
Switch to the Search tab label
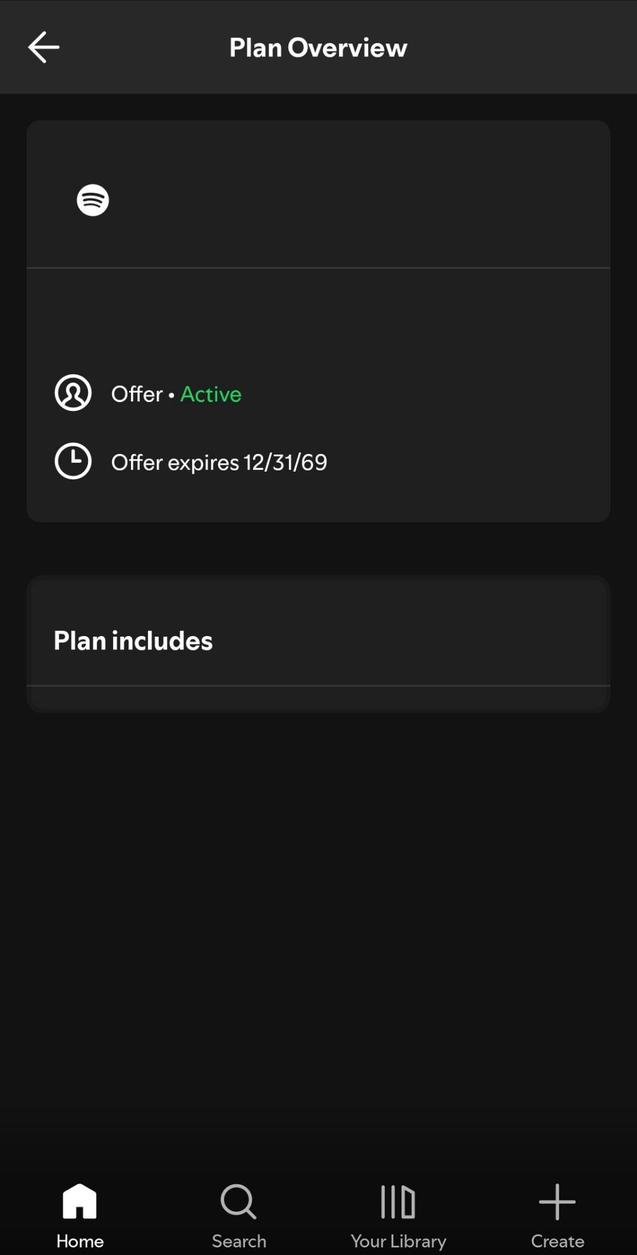(238, 1241)
